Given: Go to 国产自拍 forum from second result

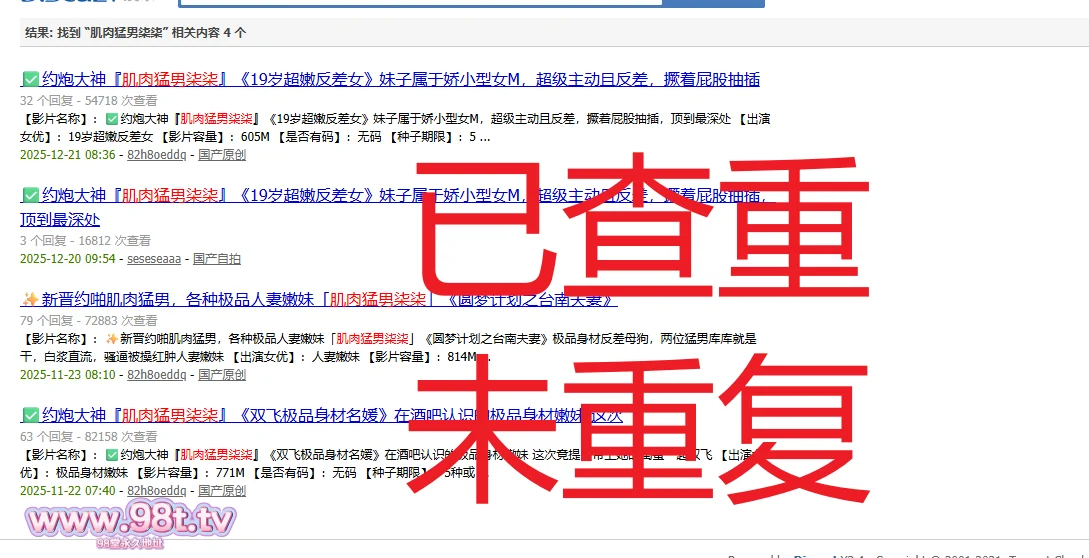Looking at the screenshot, I should 217,259.
